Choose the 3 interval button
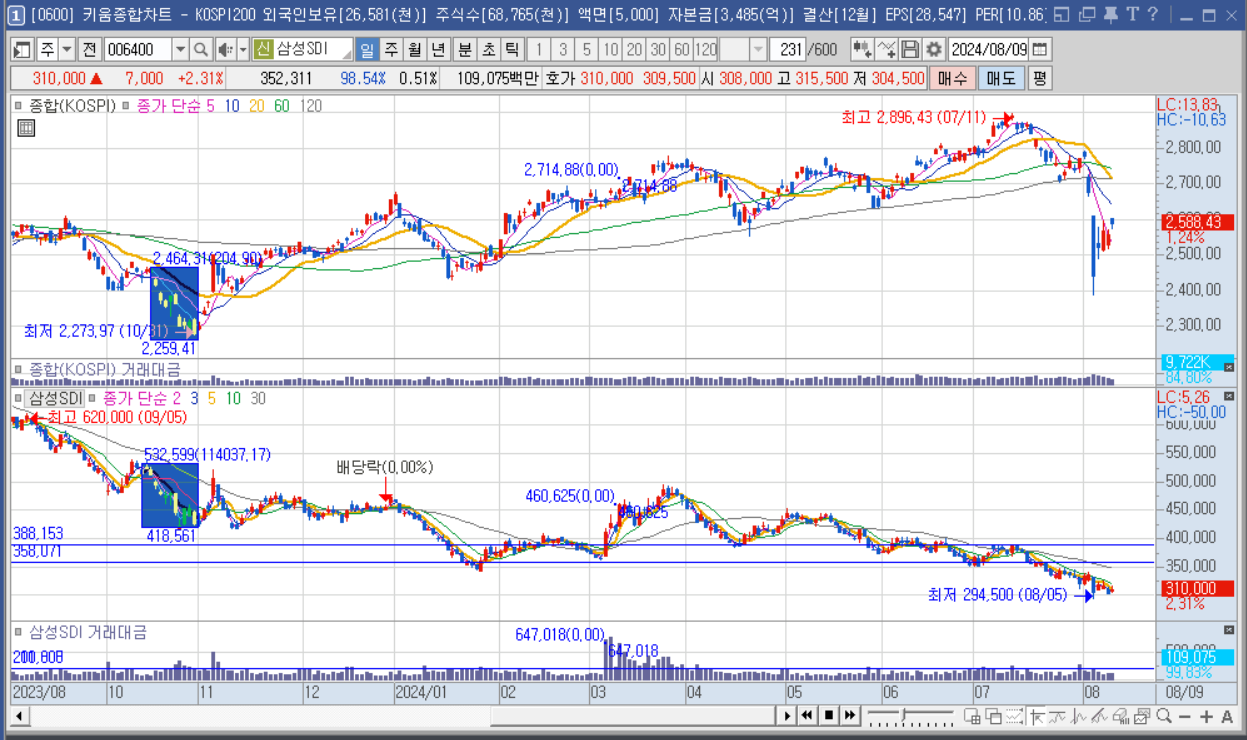 [x=562, y=50]
